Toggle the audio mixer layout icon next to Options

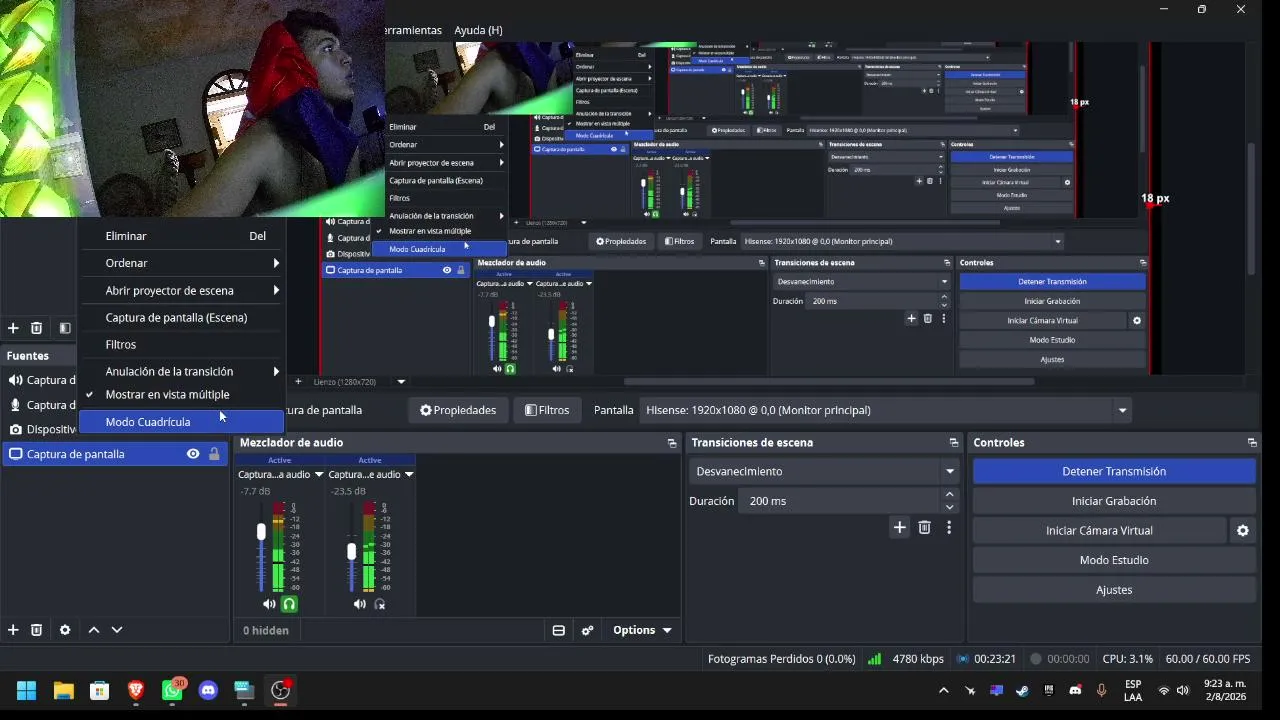coord(559,630)
